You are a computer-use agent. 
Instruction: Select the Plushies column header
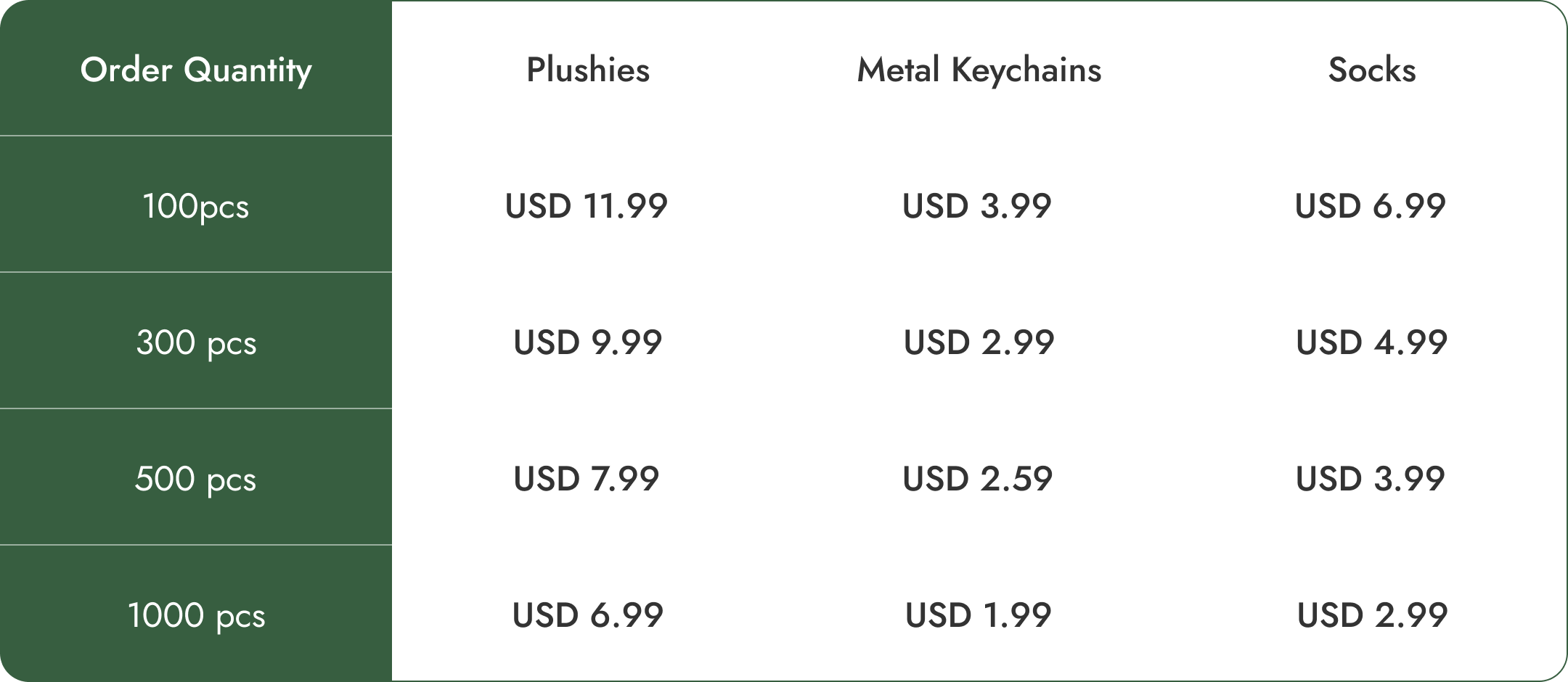pyautogui.click(x=588, y=70)
